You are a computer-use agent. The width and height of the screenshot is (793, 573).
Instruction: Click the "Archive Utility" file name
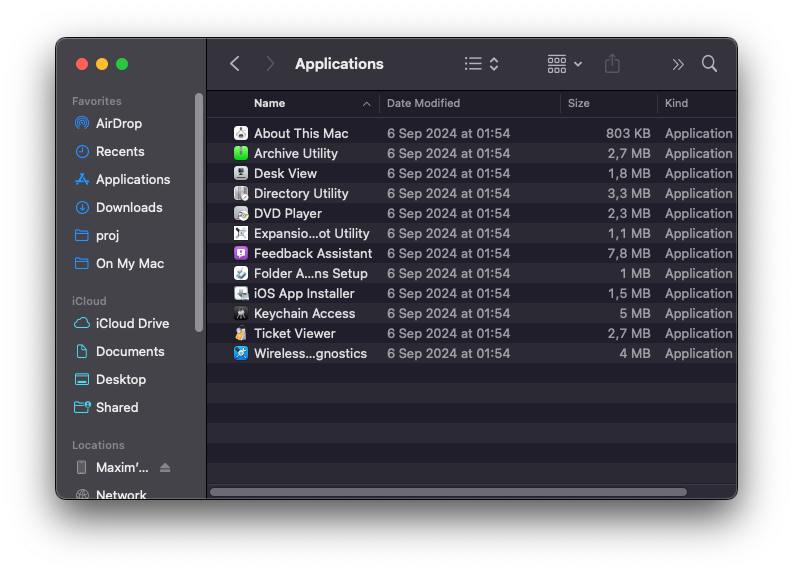coord(296,153)
